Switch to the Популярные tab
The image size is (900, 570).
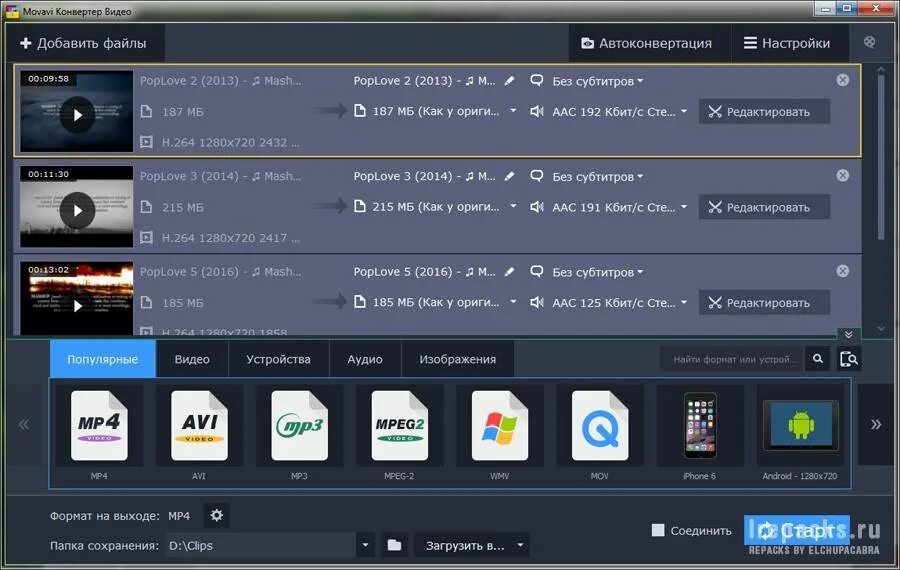point(103,359)
